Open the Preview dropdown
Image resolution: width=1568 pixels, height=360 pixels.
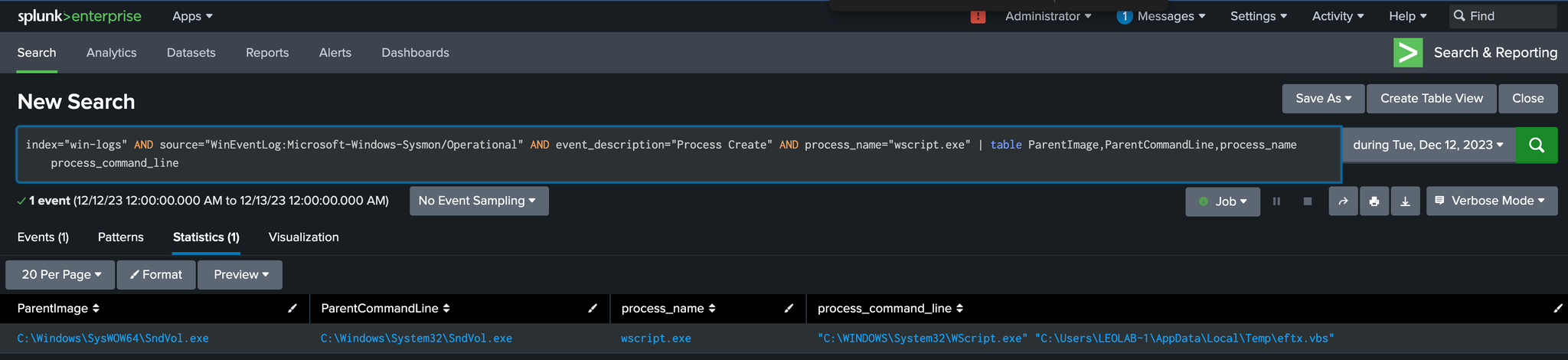[240, 275]
